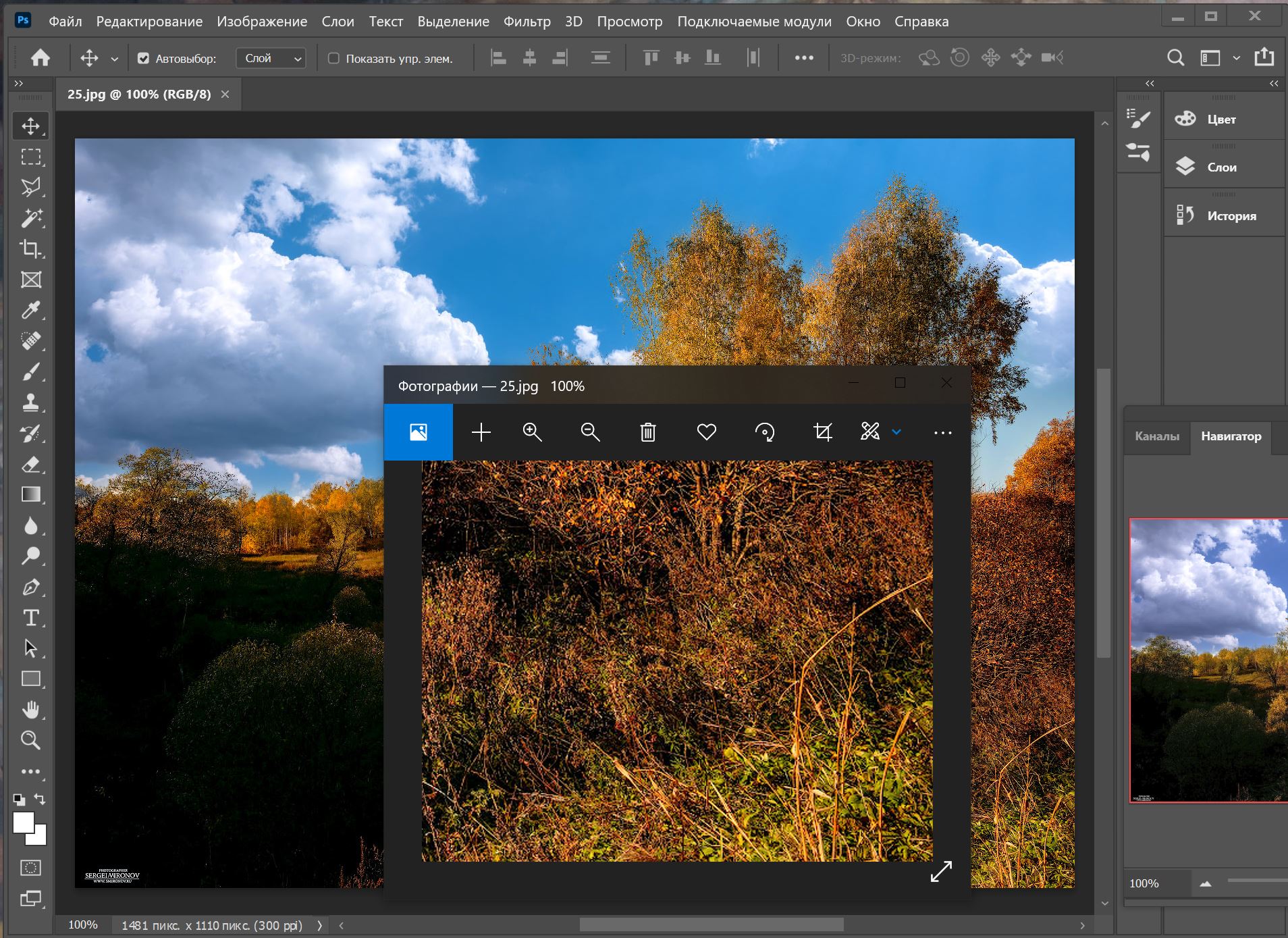Select the Eraser tool
The image size is (1288, 938).
(x=30, y=465)
